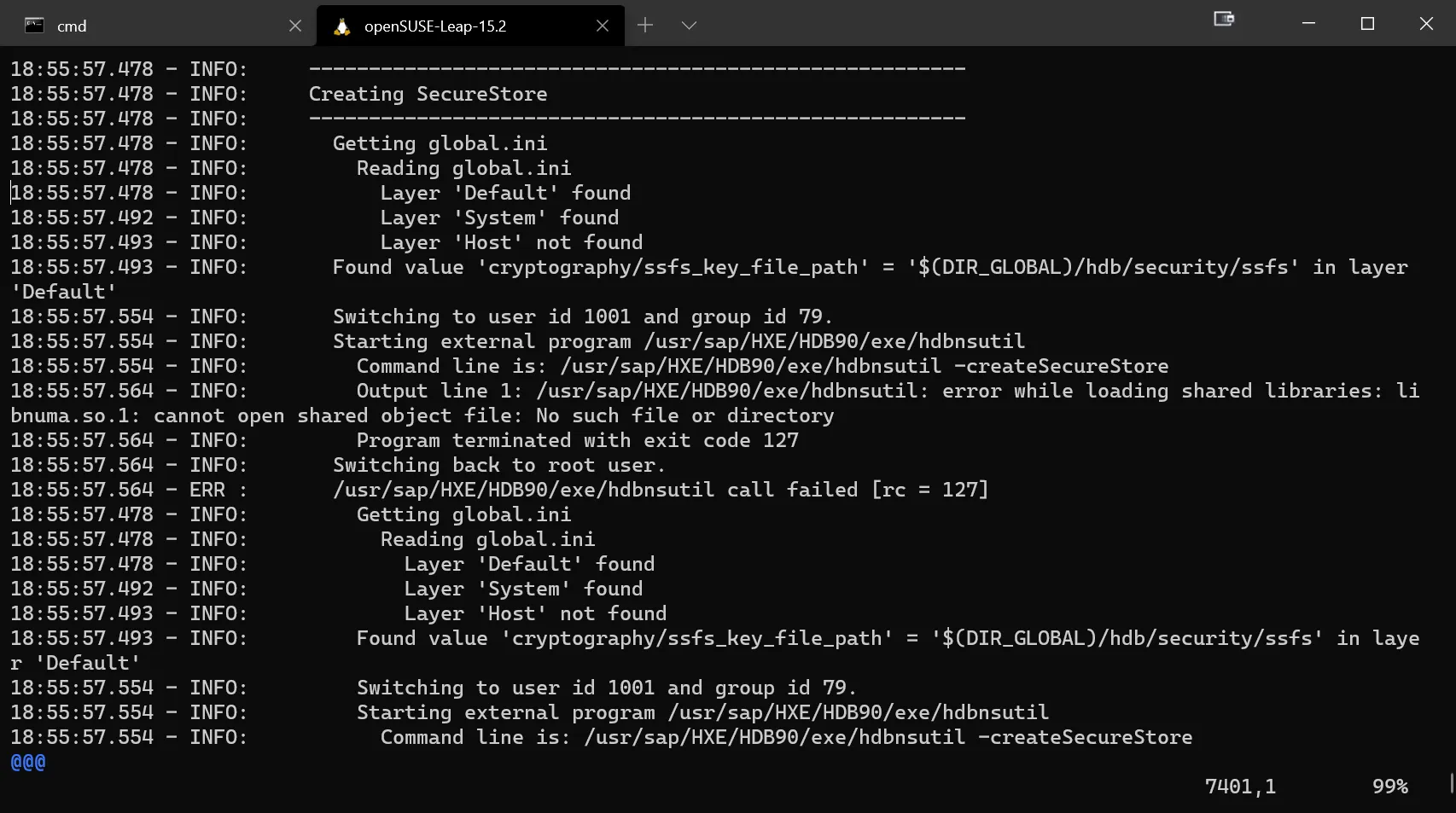The image size is (1456, 813).
Task: Close the cmd tab
Action: pos(295,26)
